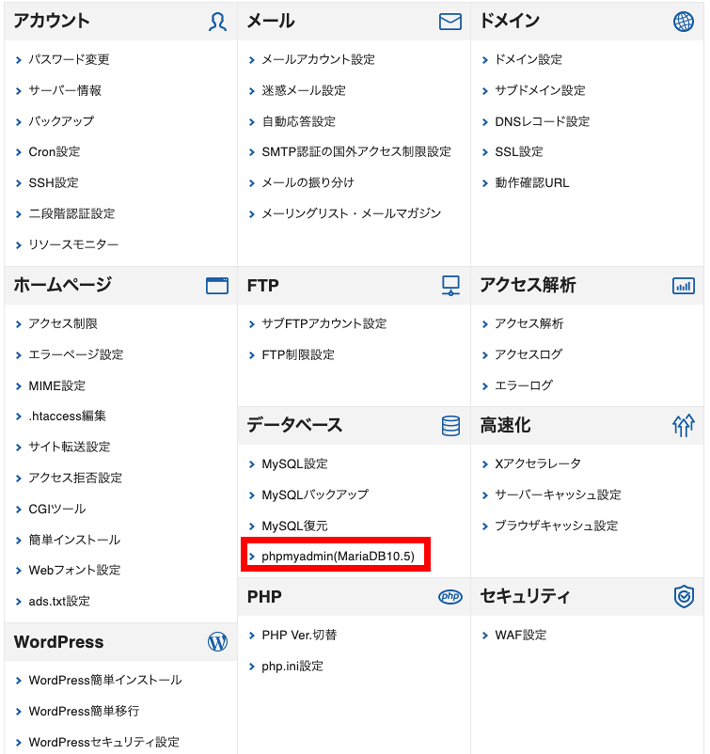The width and height of the screenshot is (710, 754).
Task: Open エラーログ
Action: (x=524, y=386)
